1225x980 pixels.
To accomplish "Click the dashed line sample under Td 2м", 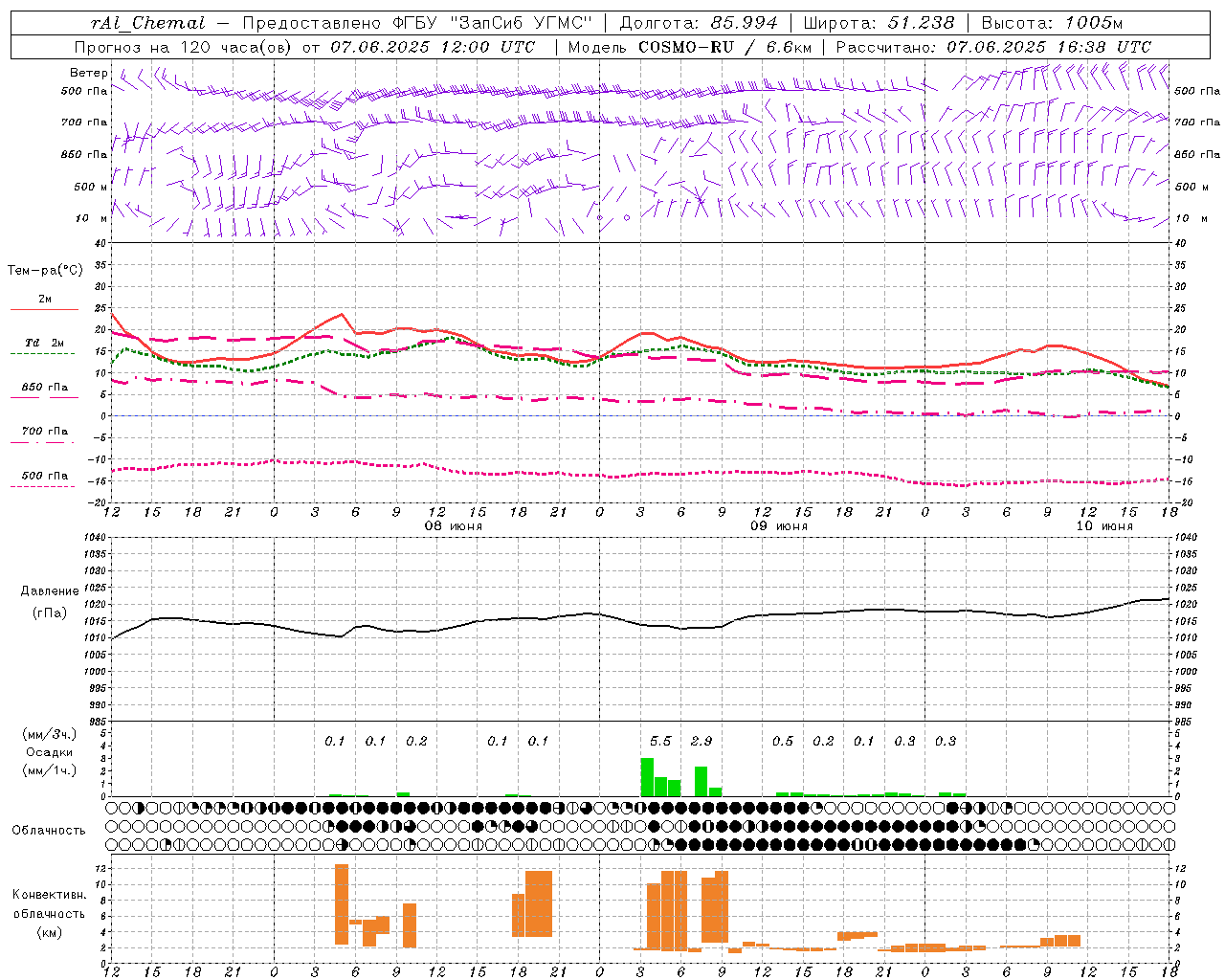I will pos(43,353).
